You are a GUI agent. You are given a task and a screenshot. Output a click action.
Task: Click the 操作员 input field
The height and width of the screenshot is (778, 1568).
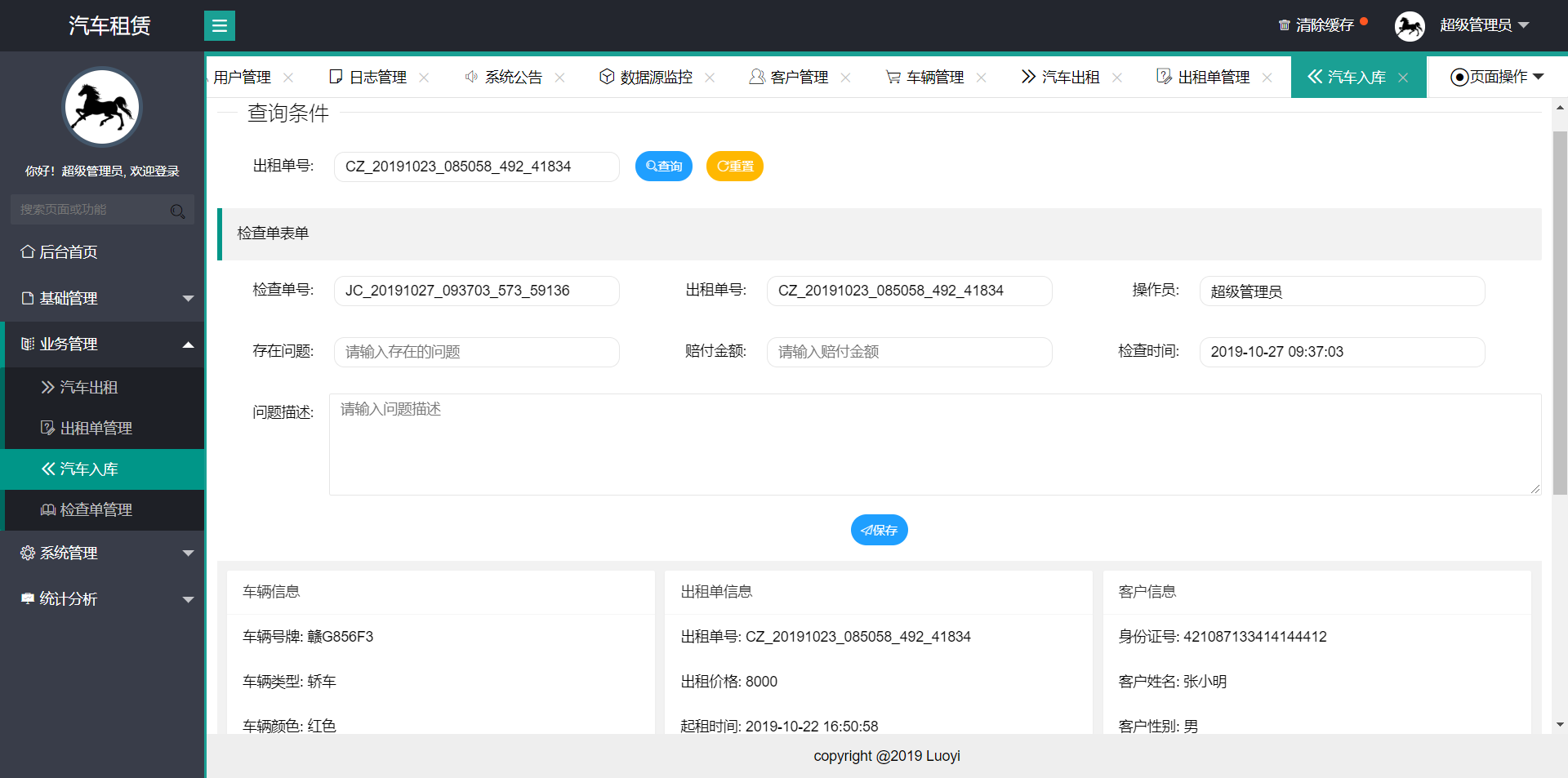click(x=1343, y=291)
